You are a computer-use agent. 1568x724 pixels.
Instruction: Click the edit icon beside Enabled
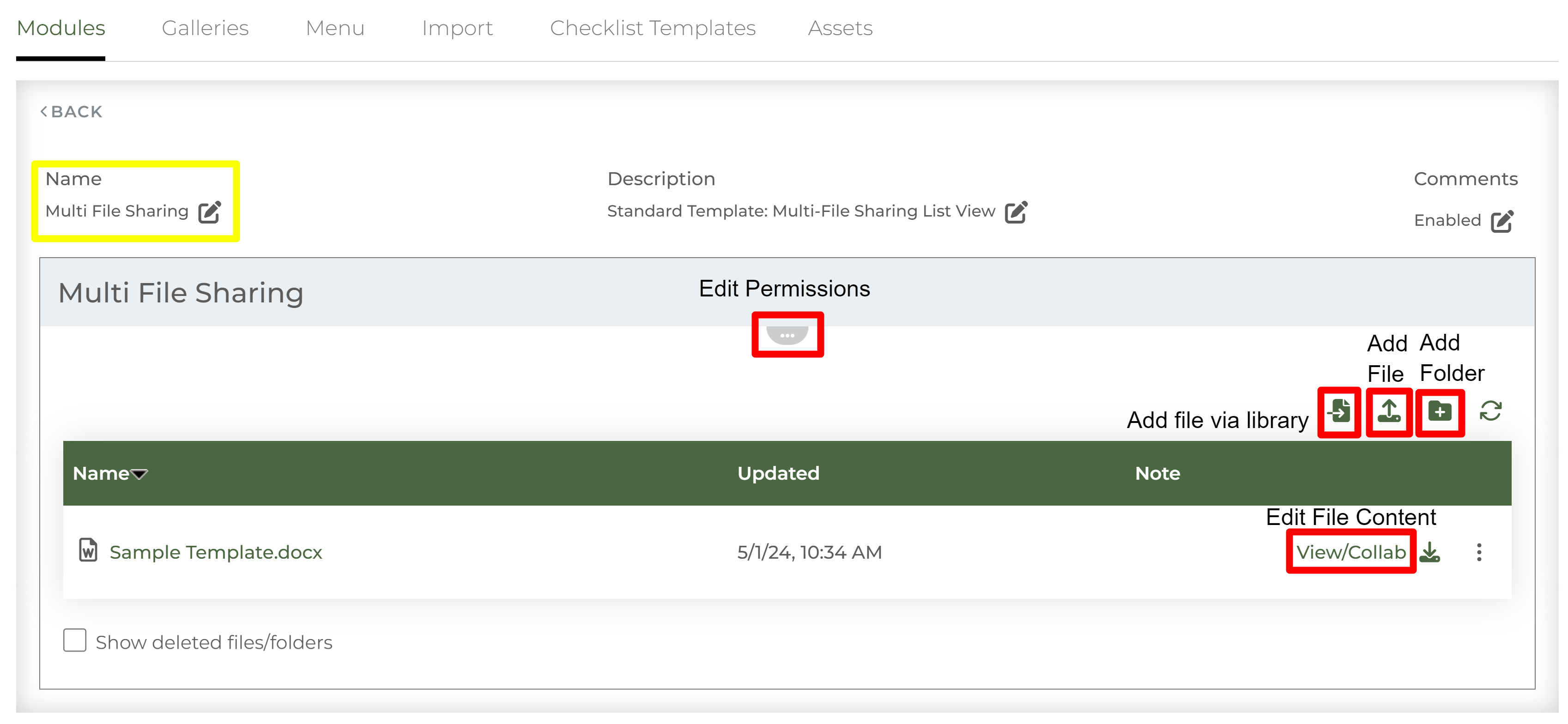click(1501, 221)
